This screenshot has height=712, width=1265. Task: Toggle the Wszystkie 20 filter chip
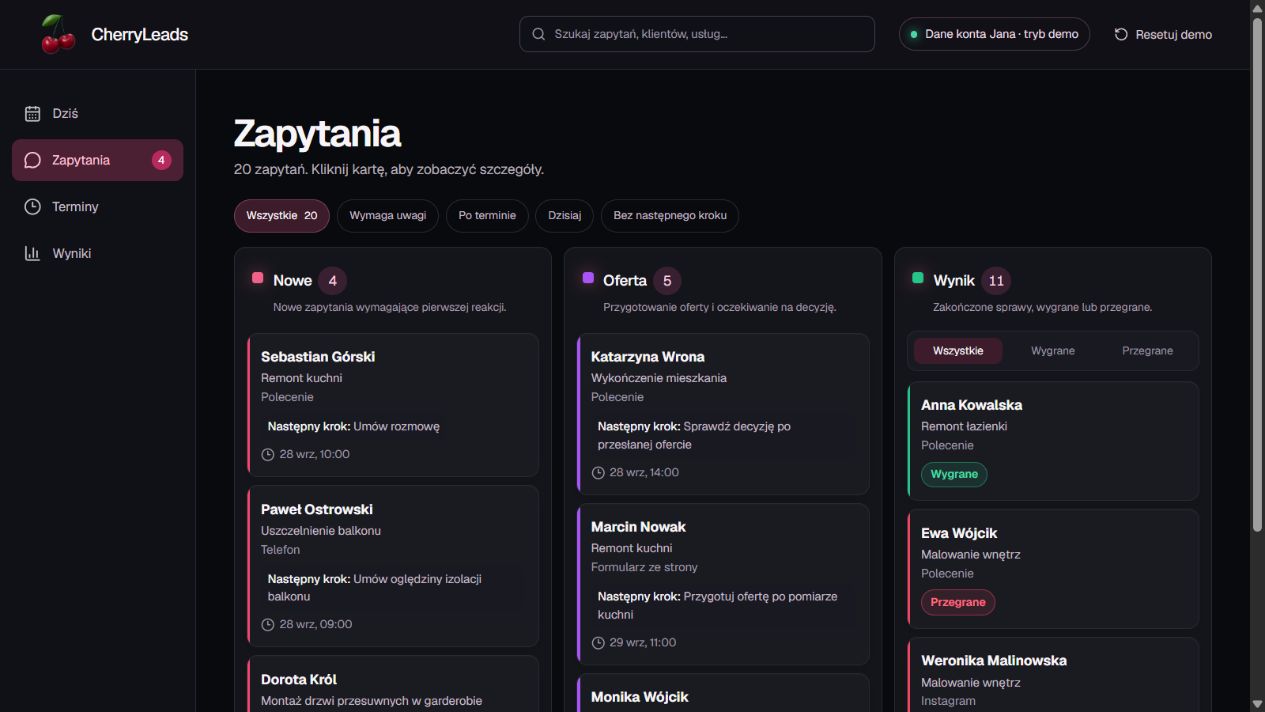(x=282, y=216)
